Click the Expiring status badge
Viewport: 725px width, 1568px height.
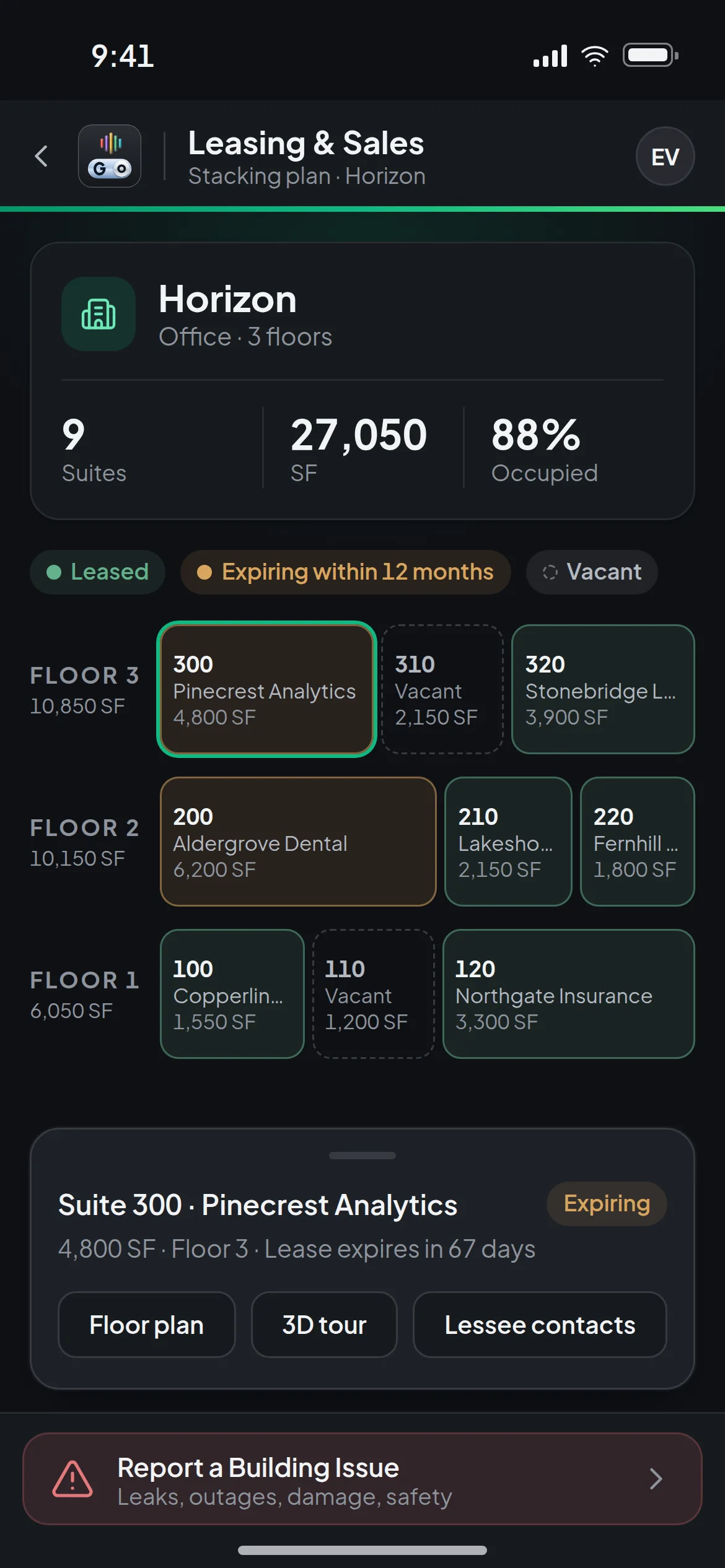(x=607, y=1203)
